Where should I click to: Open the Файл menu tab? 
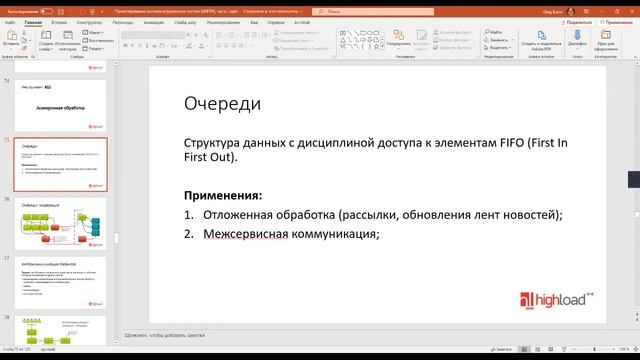click(10, 22)
